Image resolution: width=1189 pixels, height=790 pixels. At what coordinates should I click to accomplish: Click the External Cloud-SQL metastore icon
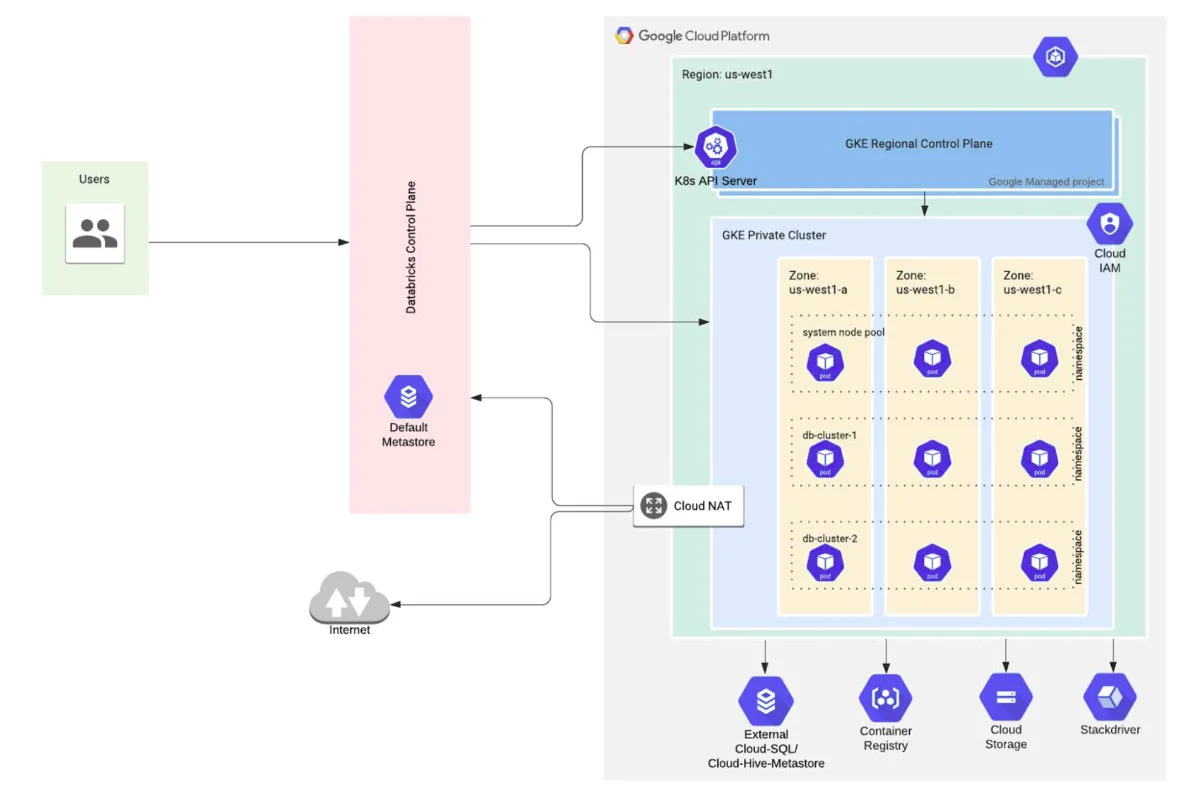click(x=766, y=701)
